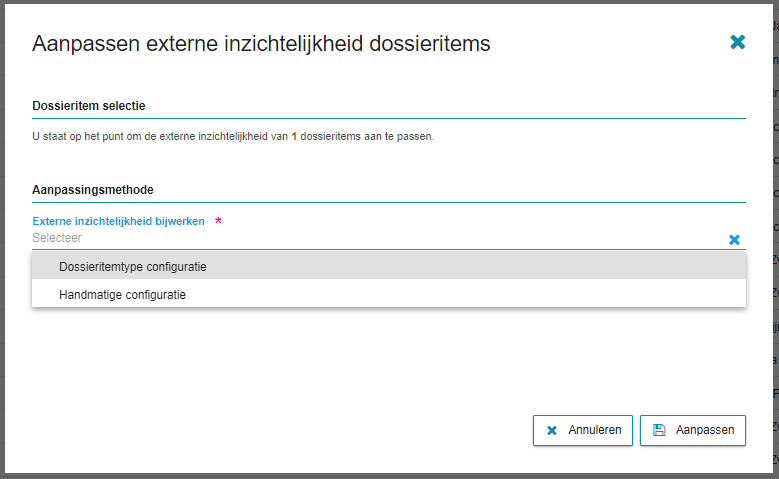
Task: Click the dialog title Aanpassen externe inzichtelijkheid dossieritems
Action: pos(261,43)
